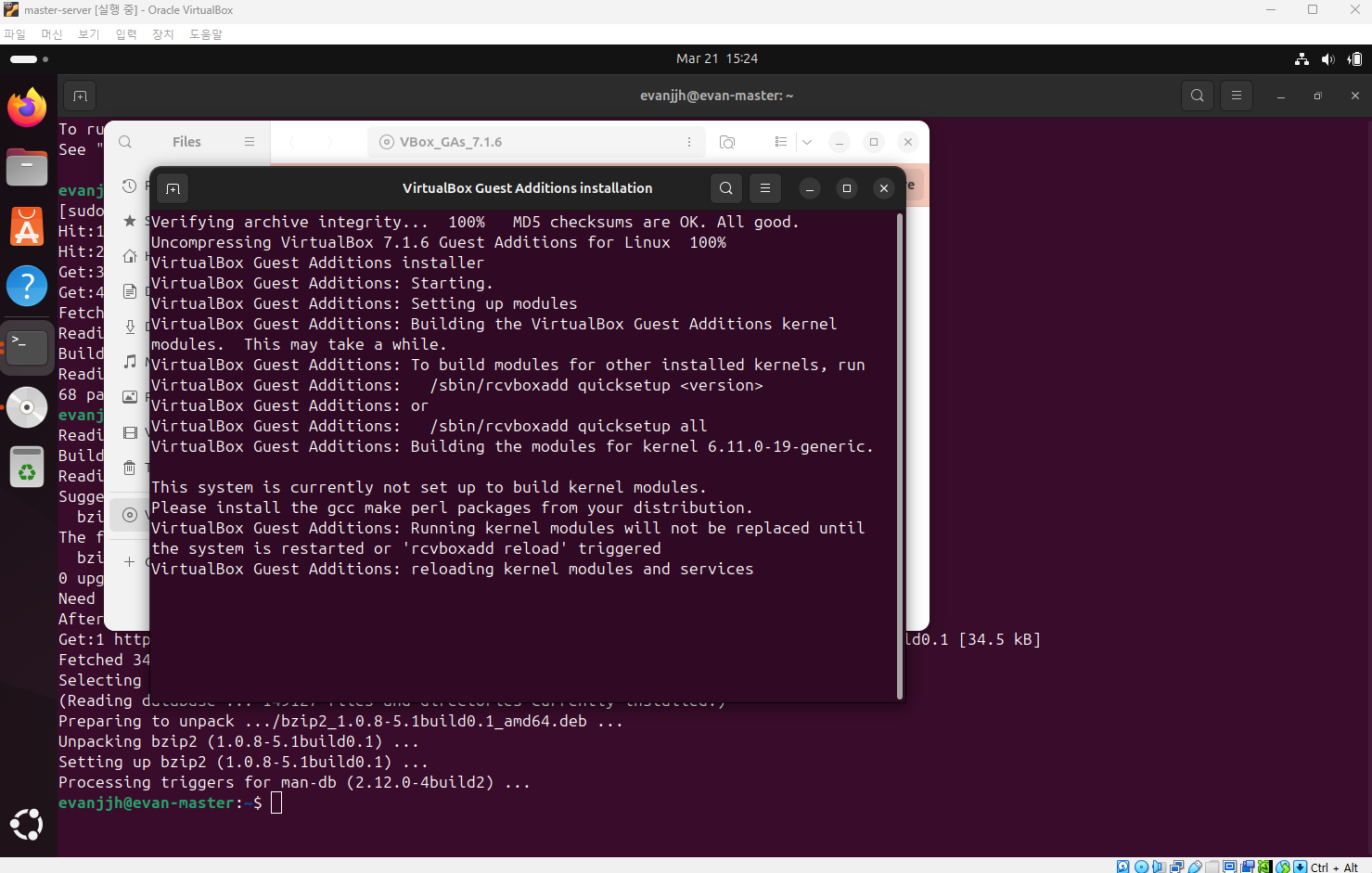This screenshot has width=1372, height=873.
Task: Open Firefox from the Ubuntu dock
Action: coord(27,108)
